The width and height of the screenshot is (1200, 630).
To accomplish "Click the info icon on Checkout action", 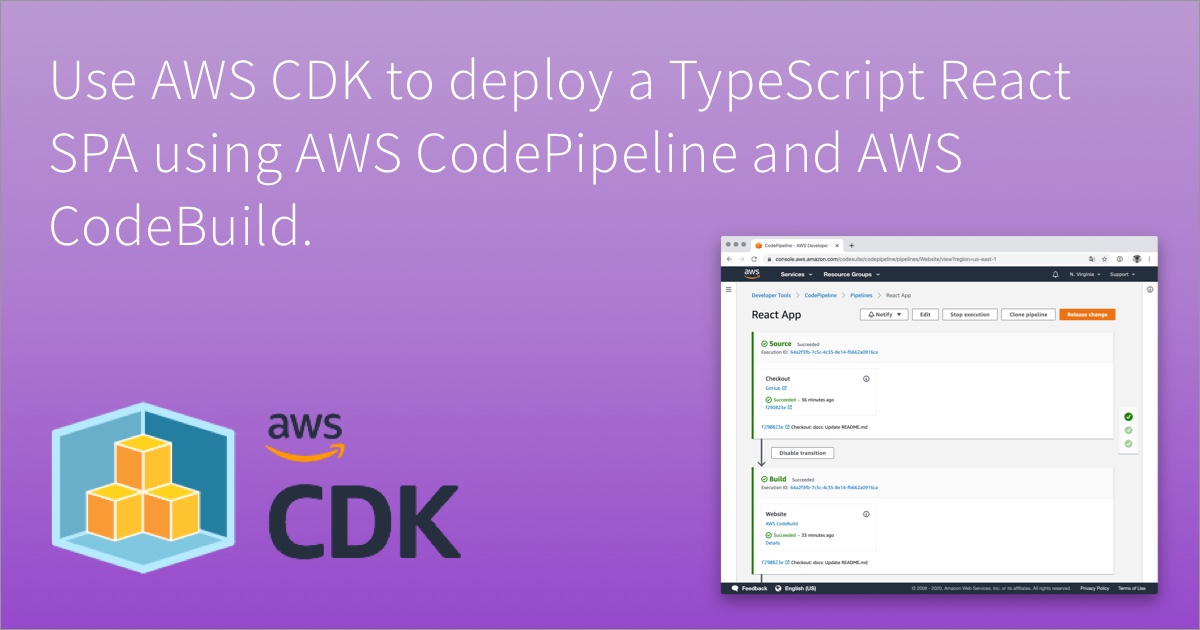I will point(866,379).
